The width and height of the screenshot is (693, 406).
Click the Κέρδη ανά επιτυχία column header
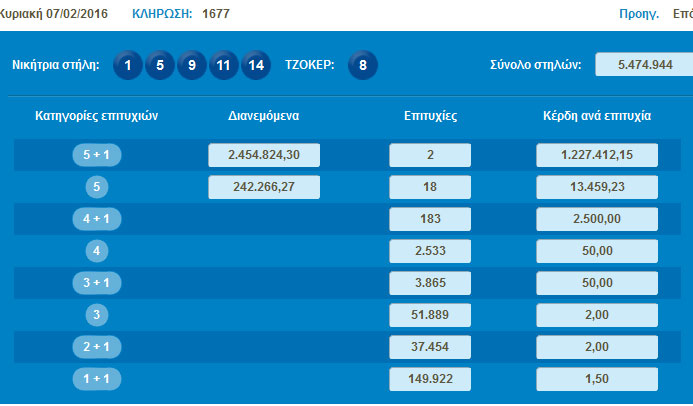[x=596, y=116]
